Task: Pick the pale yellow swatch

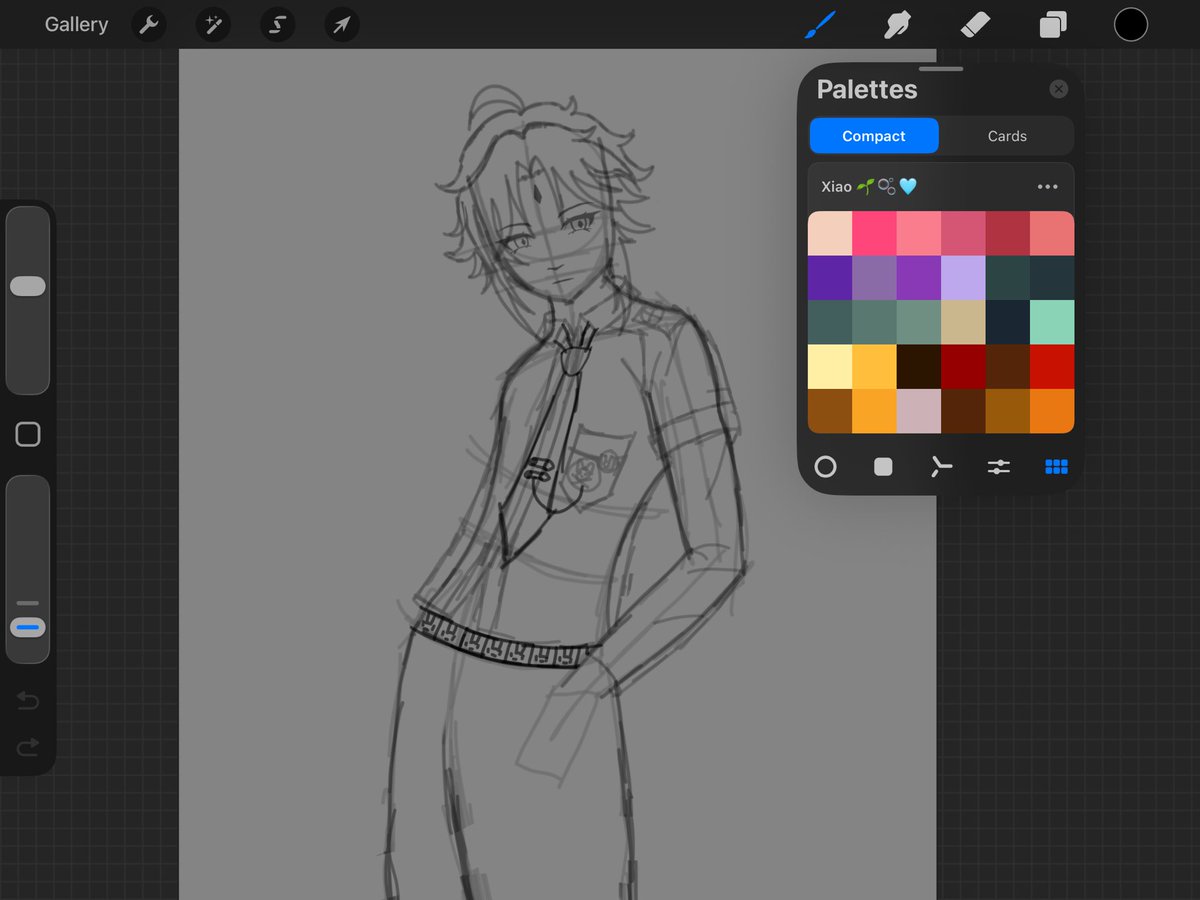Action: coord(830,367)
